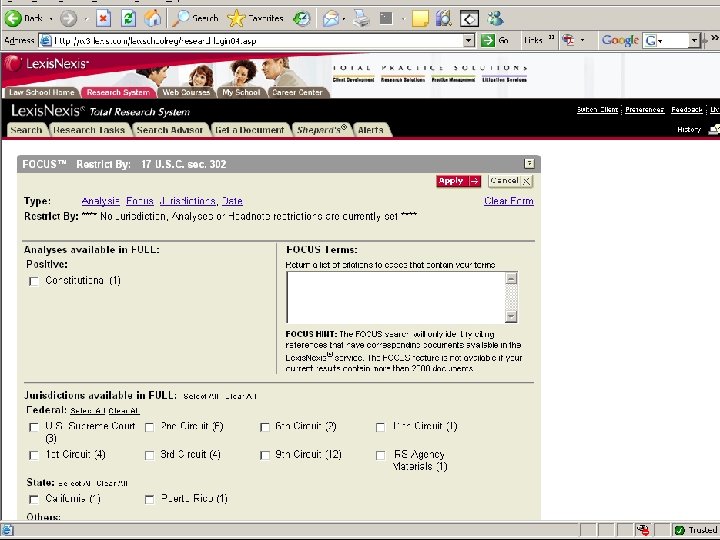
Task: Click the green Go arrow icon
Action: coord(487,40)
